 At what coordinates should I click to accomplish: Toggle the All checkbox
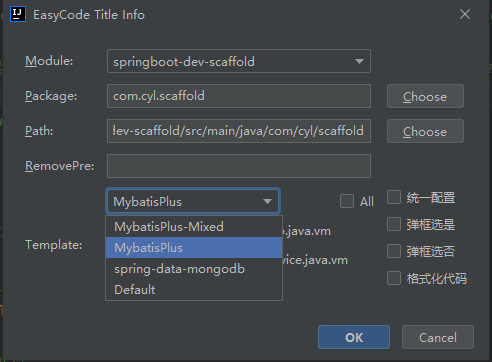(x=347, y=201)
